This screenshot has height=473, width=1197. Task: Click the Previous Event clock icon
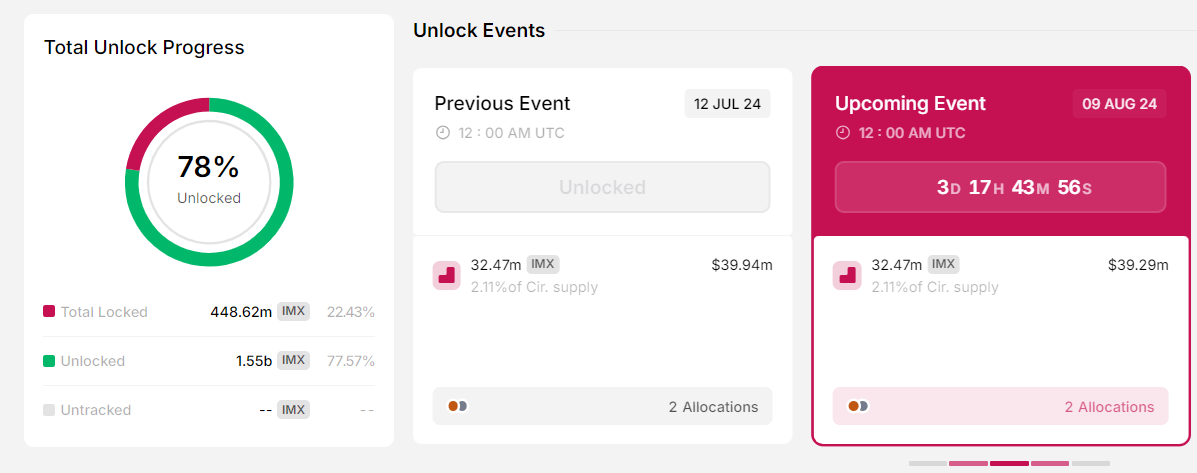pos(443,133)
